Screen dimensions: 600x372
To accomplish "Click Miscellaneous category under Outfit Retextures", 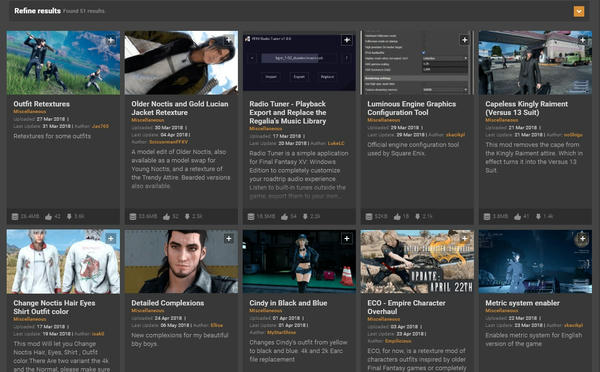I will click(x=29, y=112).
